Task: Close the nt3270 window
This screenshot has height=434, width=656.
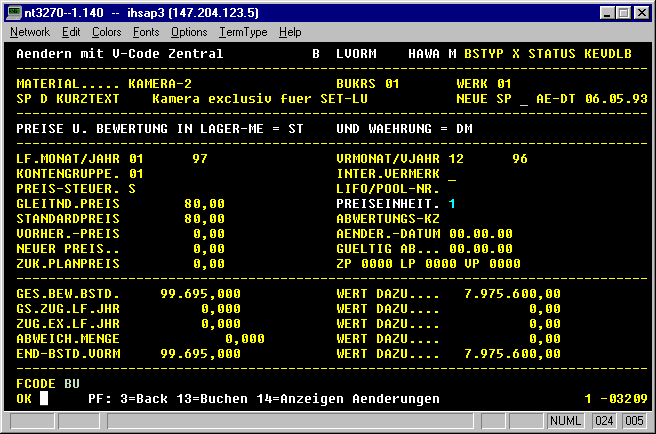Action: click(641, 13)
